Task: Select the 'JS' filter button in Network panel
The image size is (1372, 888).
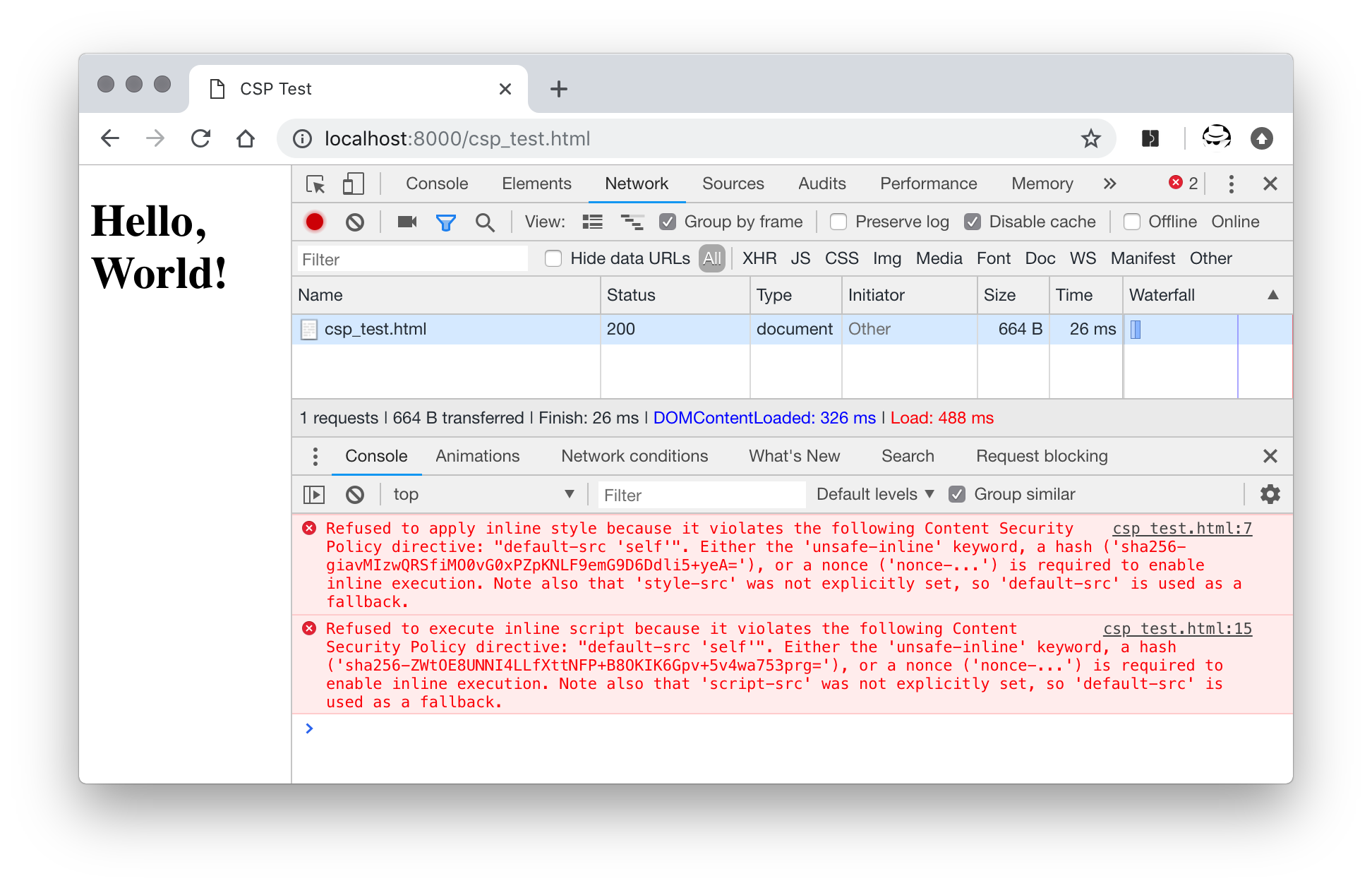Action: [x=800, y=259]
